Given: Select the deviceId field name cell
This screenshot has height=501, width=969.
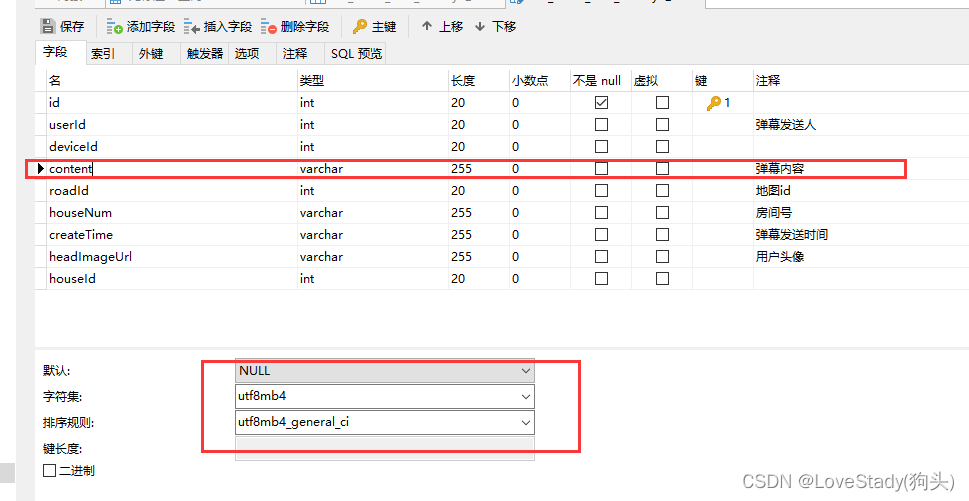Looking at the screenshot, I should point(172,146).
